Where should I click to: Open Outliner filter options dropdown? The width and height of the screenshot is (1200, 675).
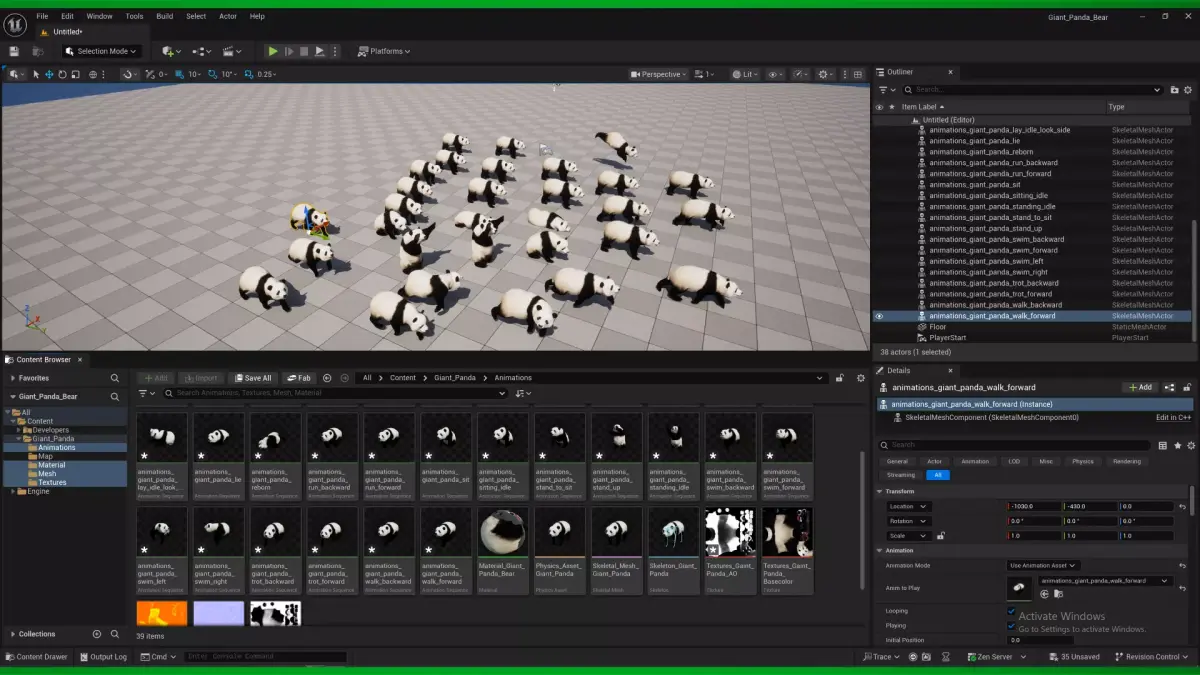click(x=886, y=89)
